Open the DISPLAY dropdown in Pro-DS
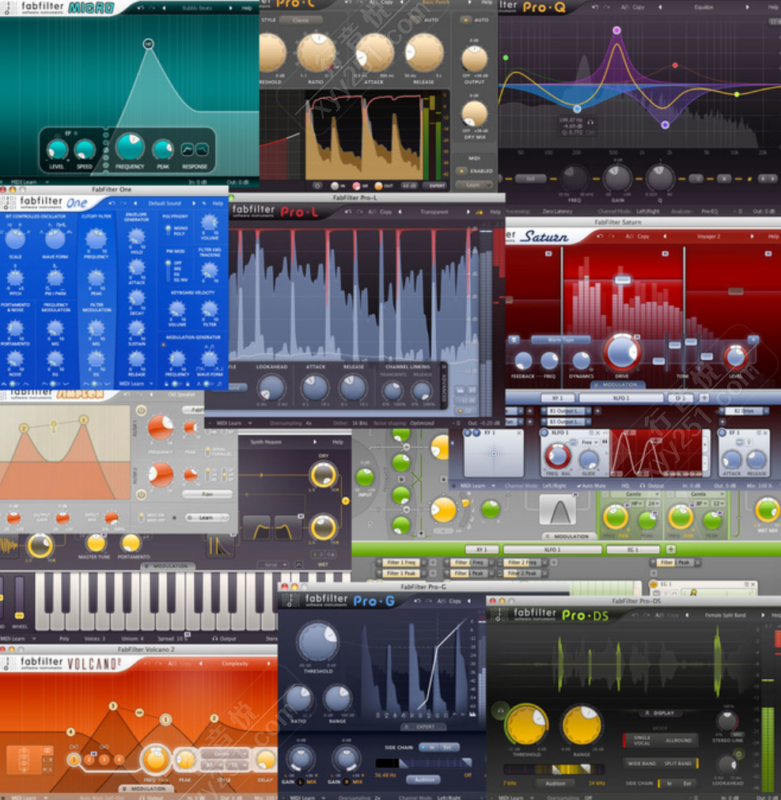 (663, 713)
